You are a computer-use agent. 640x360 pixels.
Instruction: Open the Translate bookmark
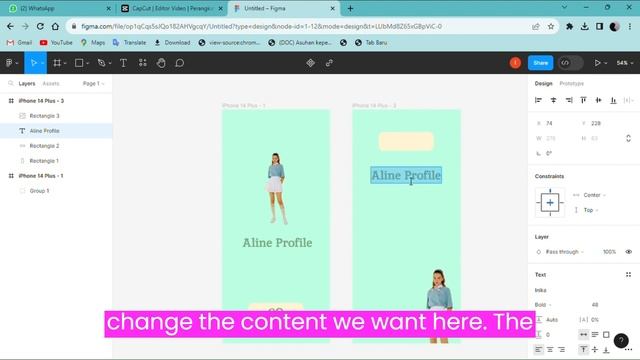point(129,42)
